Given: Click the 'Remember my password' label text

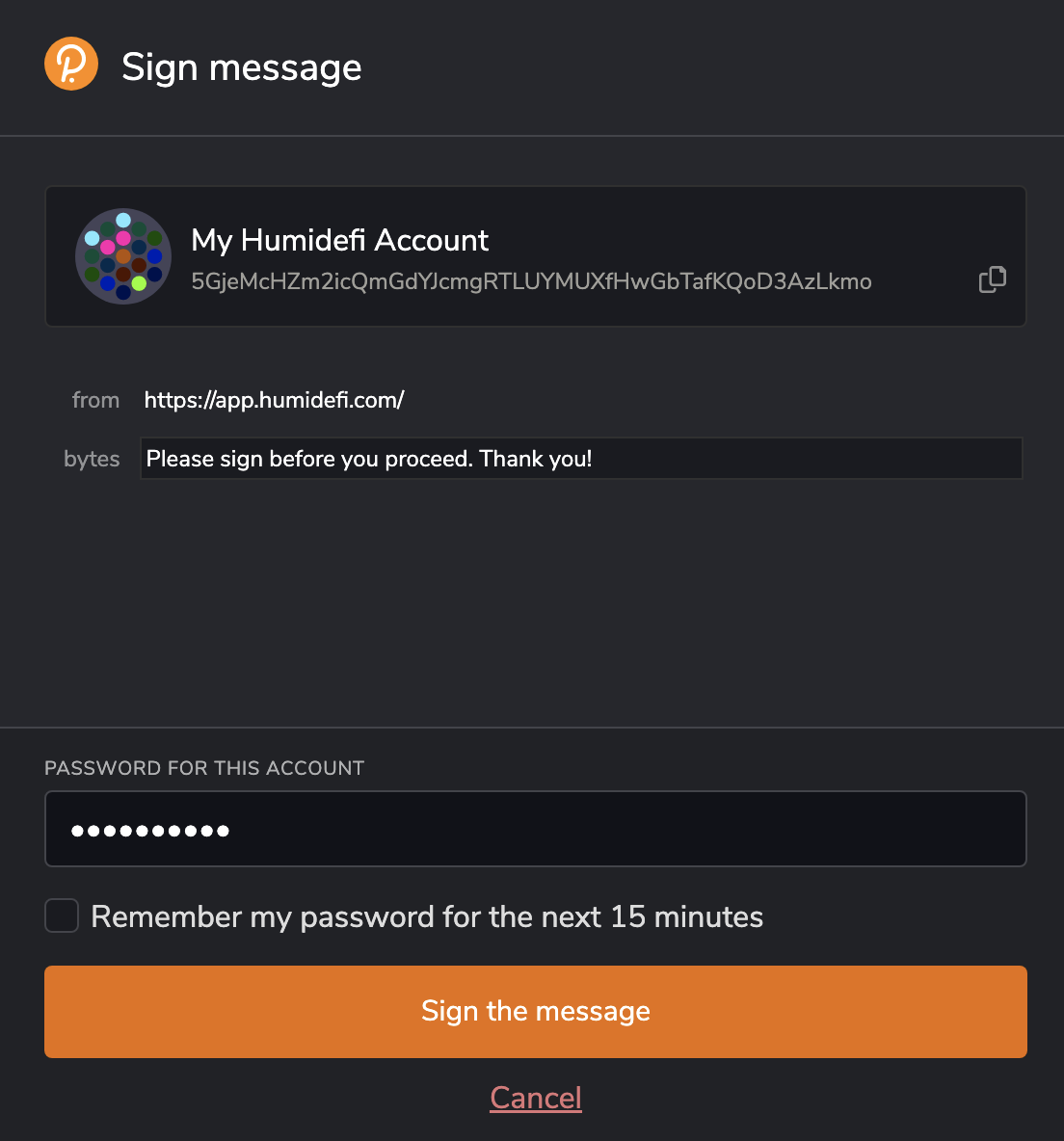Looking at the screenshot, I should [427, 916].
